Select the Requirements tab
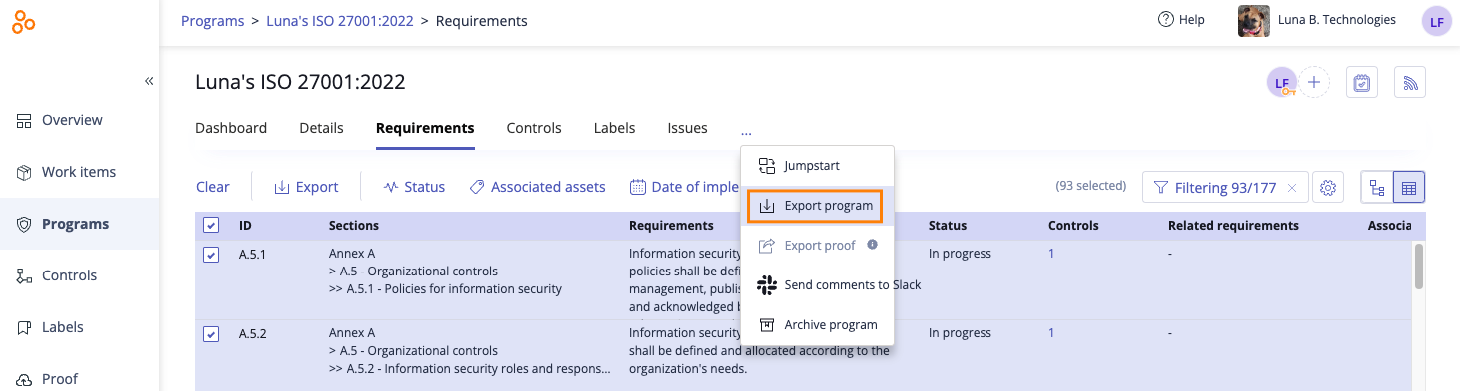The image size is (1460, 391). click(425, 128)
